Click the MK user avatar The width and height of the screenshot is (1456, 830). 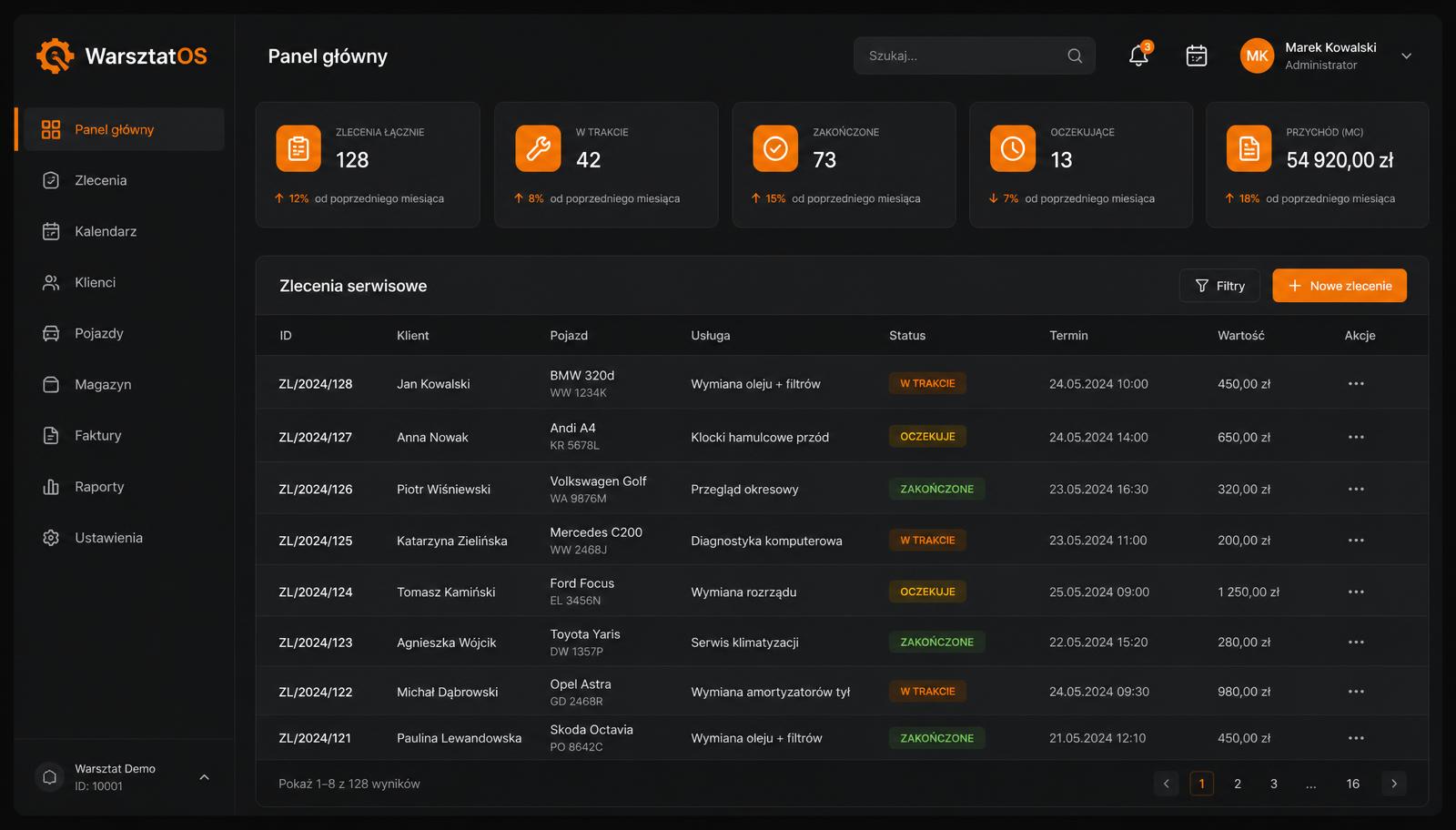(1257, 56)
